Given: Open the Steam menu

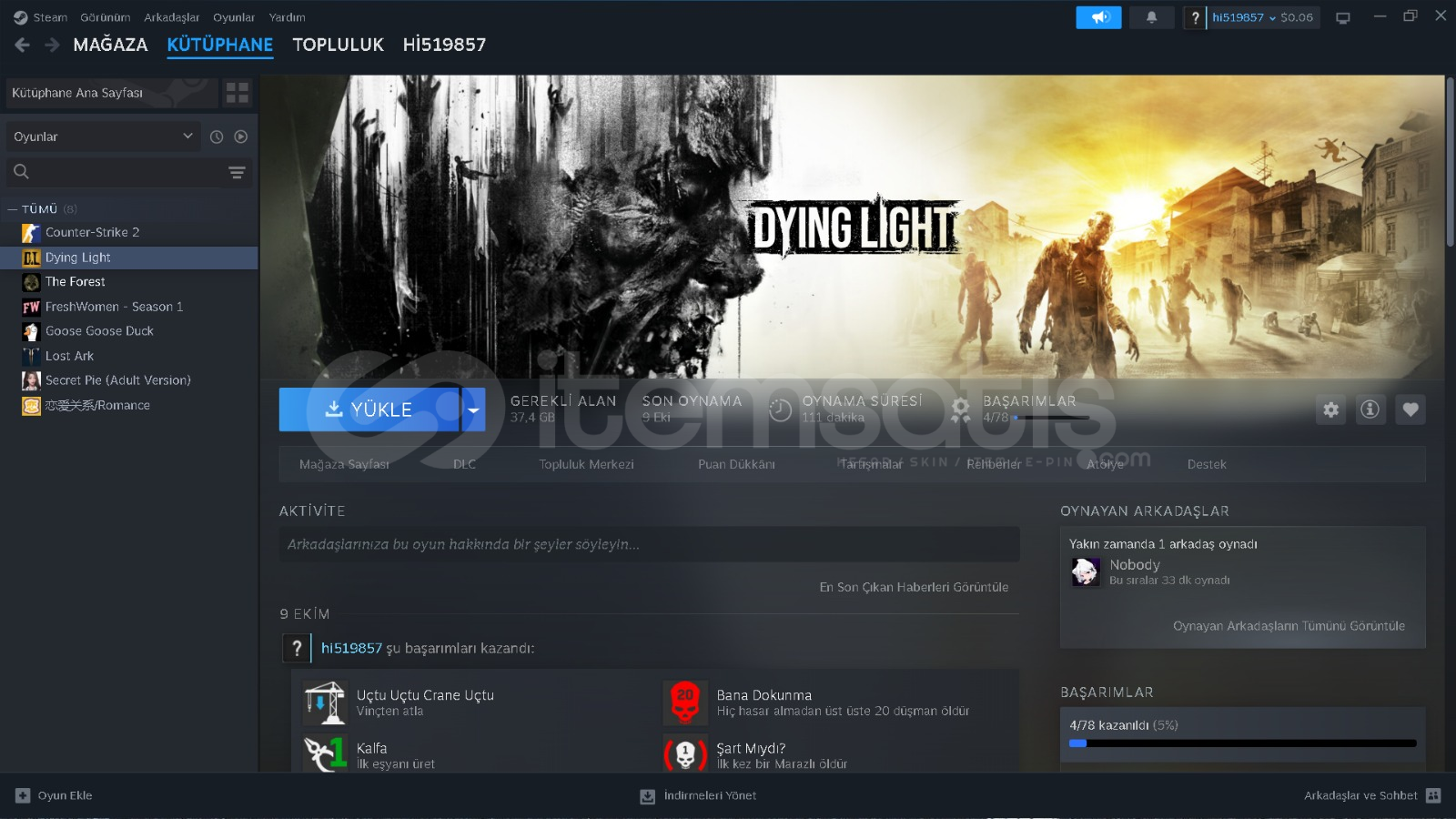Looking at the screenshot, I should point(50,17).
